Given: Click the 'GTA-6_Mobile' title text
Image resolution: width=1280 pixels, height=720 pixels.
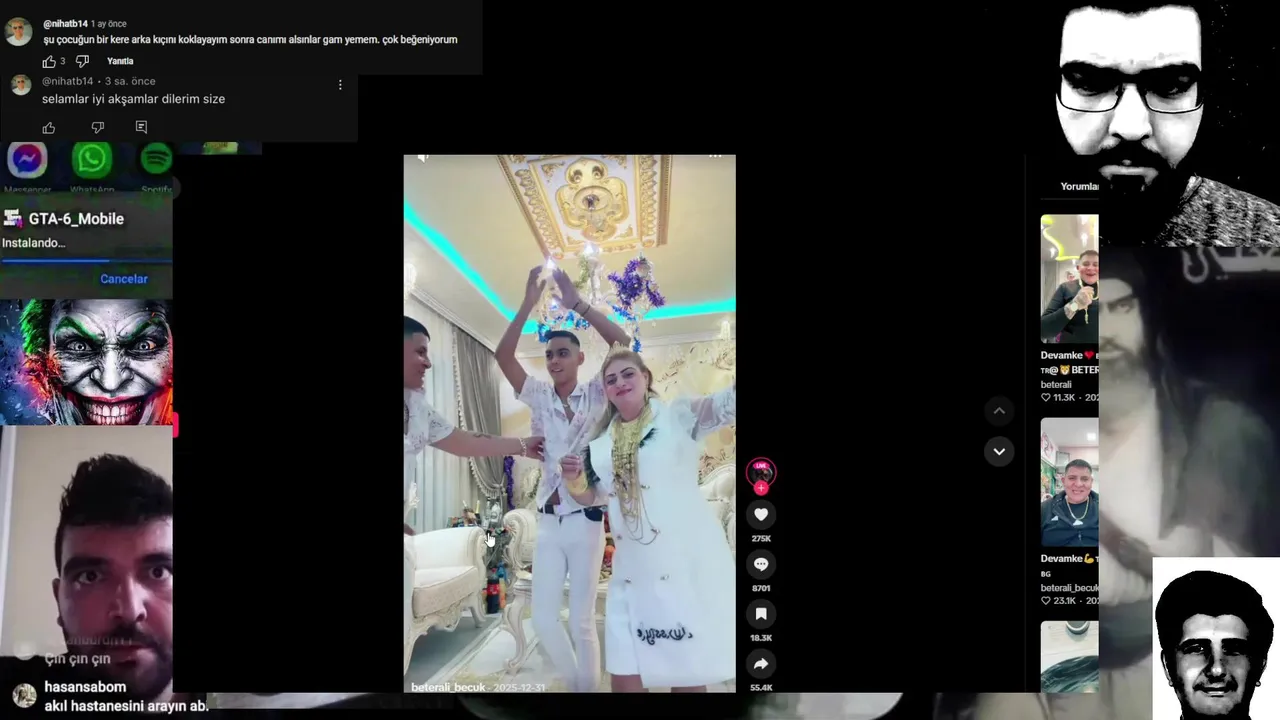Looking at the screenshot, I should click(x=76, y=219).
